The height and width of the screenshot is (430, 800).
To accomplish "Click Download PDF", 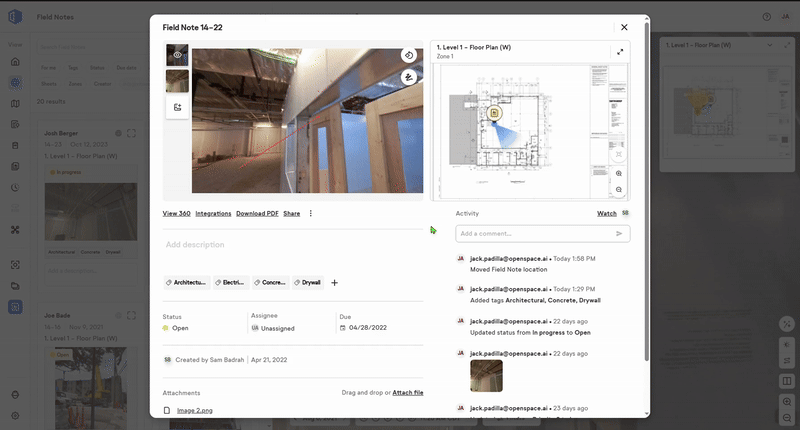I will [257, 214].
